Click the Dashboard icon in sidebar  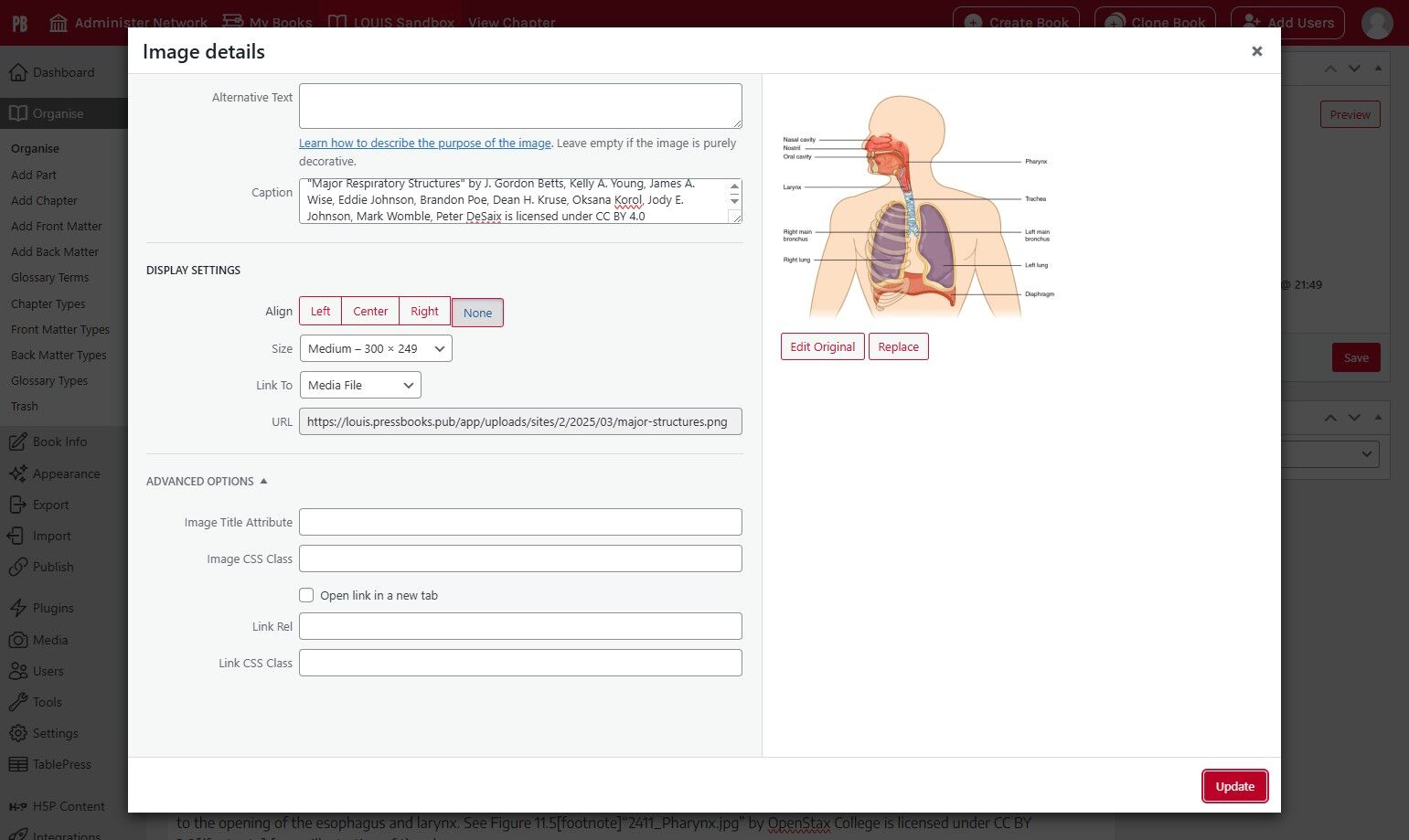tap(17, 72)
